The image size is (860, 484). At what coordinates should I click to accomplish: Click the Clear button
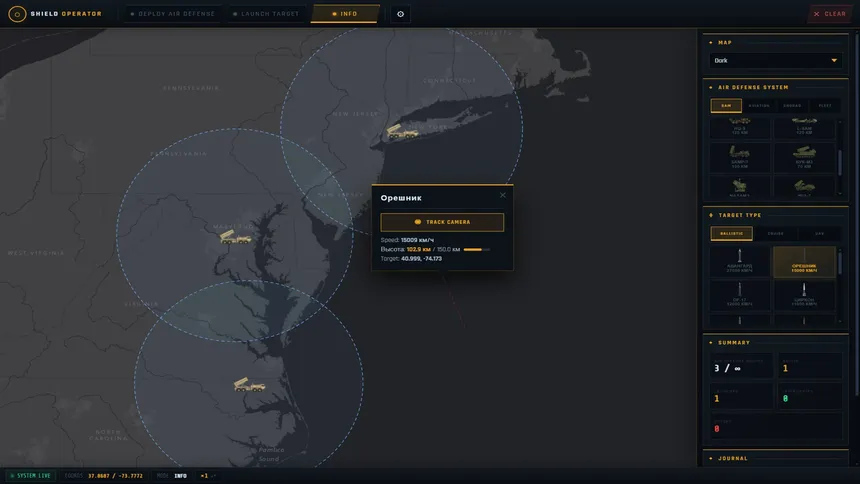tap(829, 14)
